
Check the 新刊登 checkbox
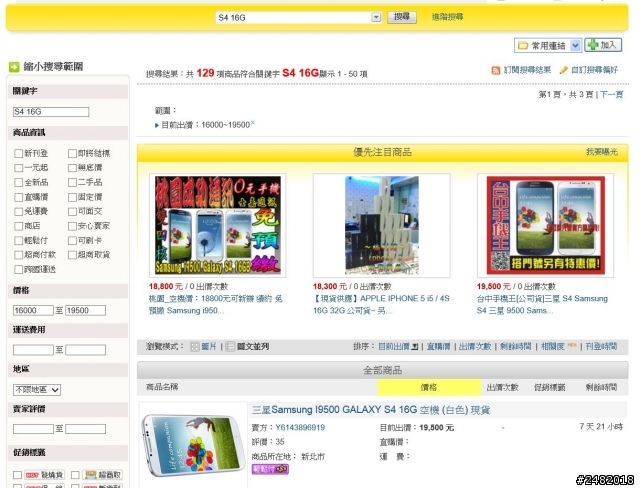coord(18,153)
